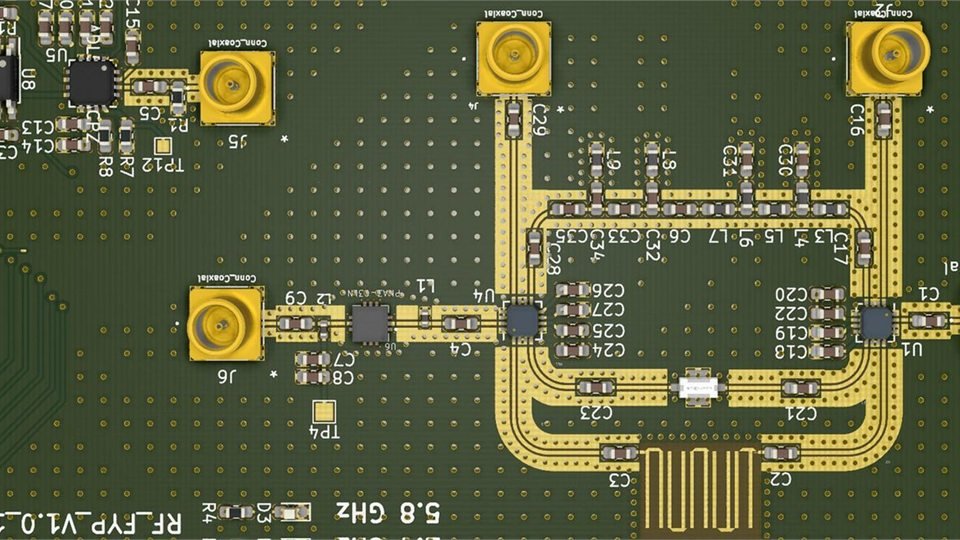Screen dimensions: 960x540
Task: Select capacitor C17 on the right vertical trace
Action: tap(864, 247)
